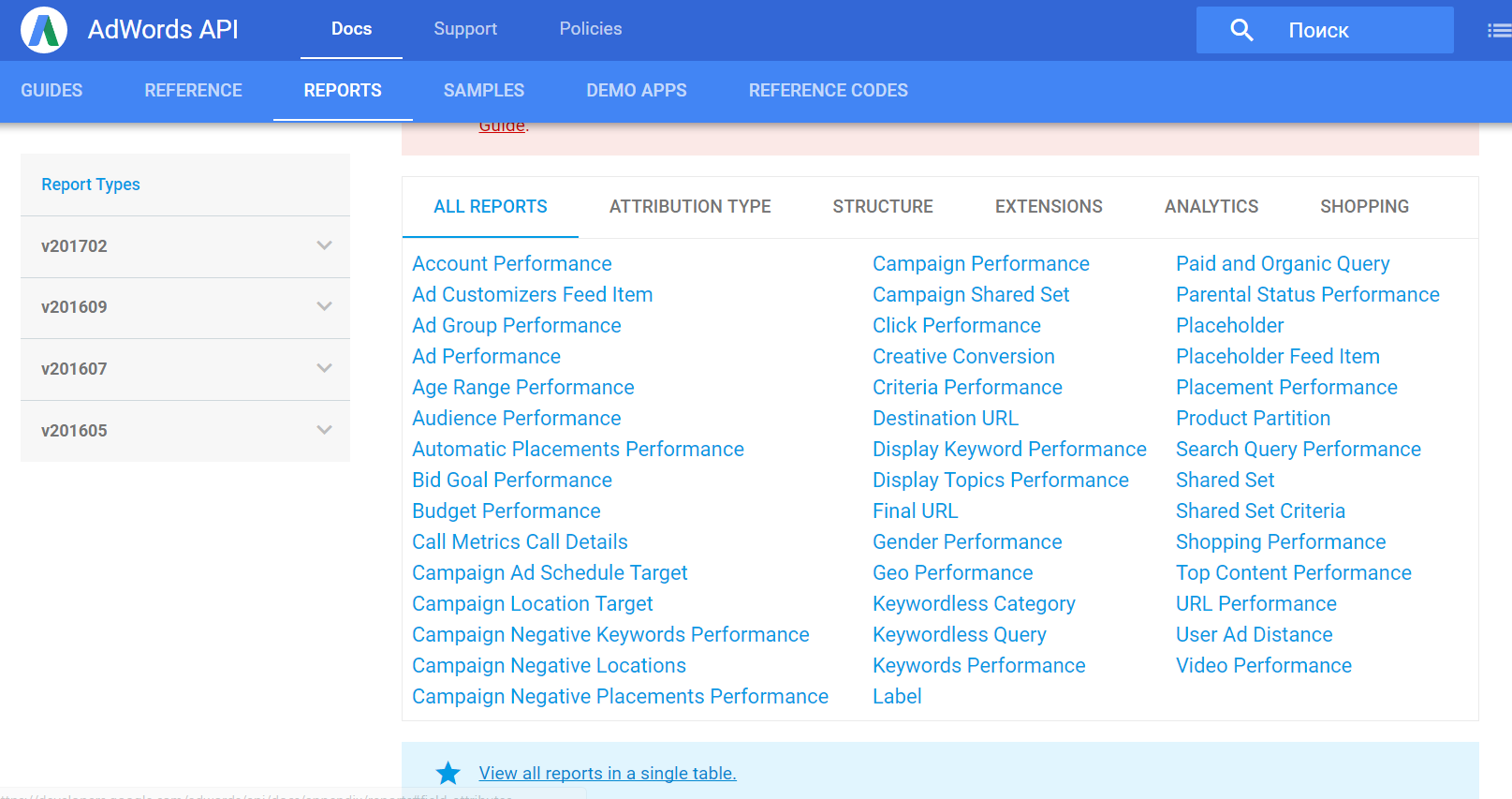Expand the v201607 section
Viewport: 1512px width, 799px height.
324,369
